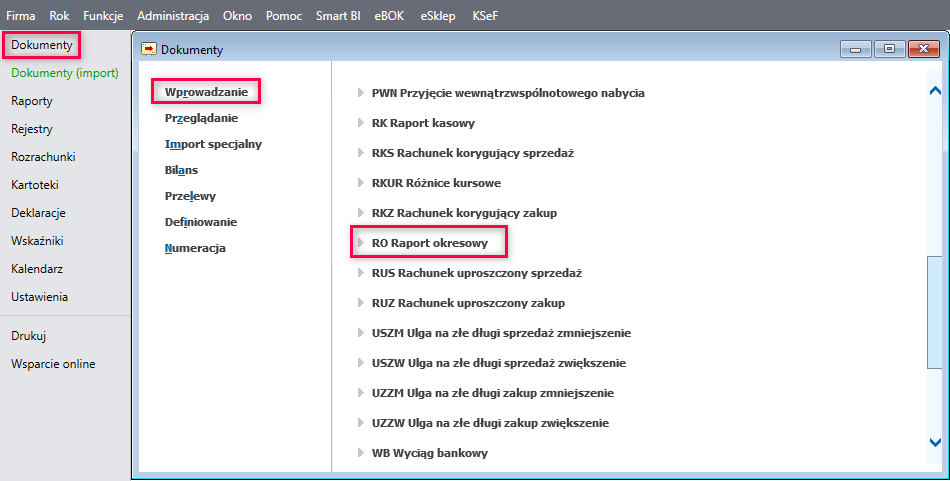Select RUS Rachunek uproszczony sprzedaż text
The image size is (950, 481).
point(477,273)
